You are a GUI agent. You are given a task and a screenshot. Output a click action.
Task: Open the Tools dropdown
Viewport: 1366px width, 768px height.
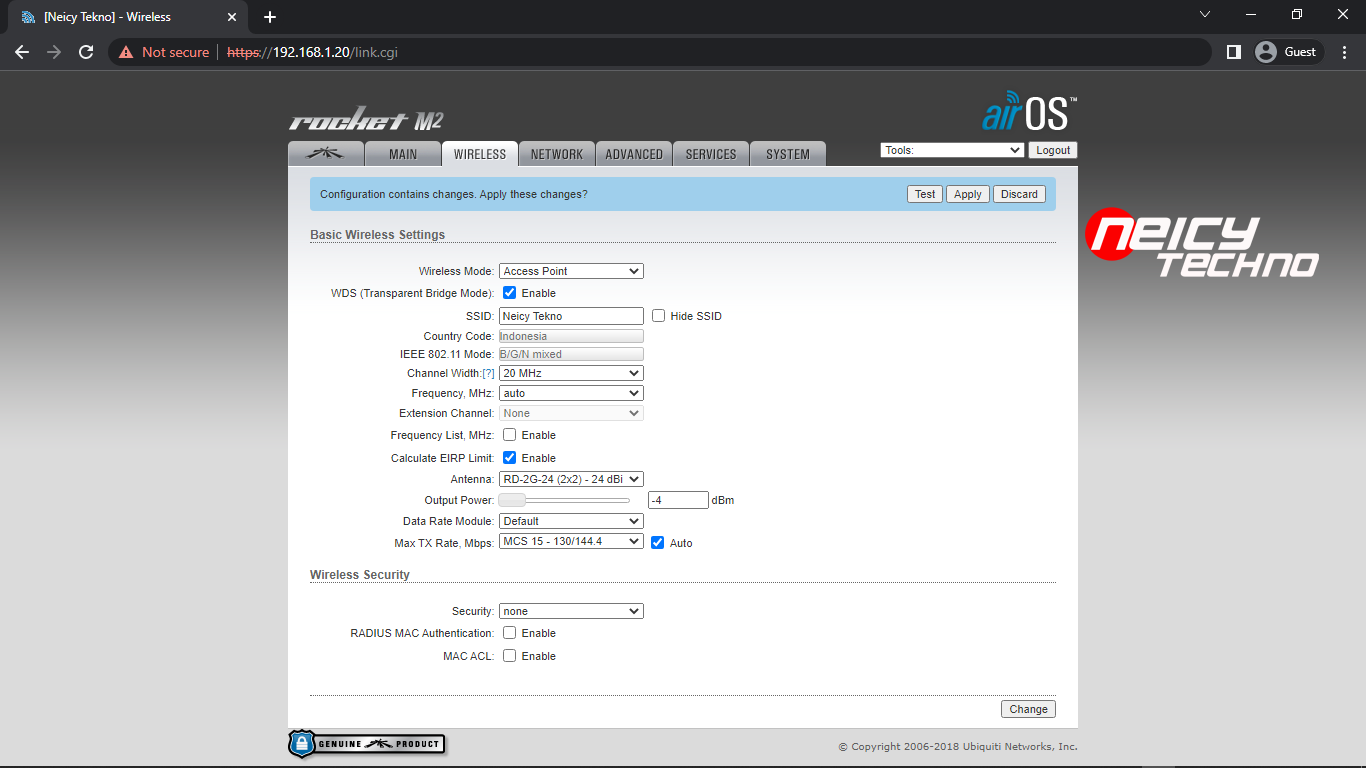point(952,150)
